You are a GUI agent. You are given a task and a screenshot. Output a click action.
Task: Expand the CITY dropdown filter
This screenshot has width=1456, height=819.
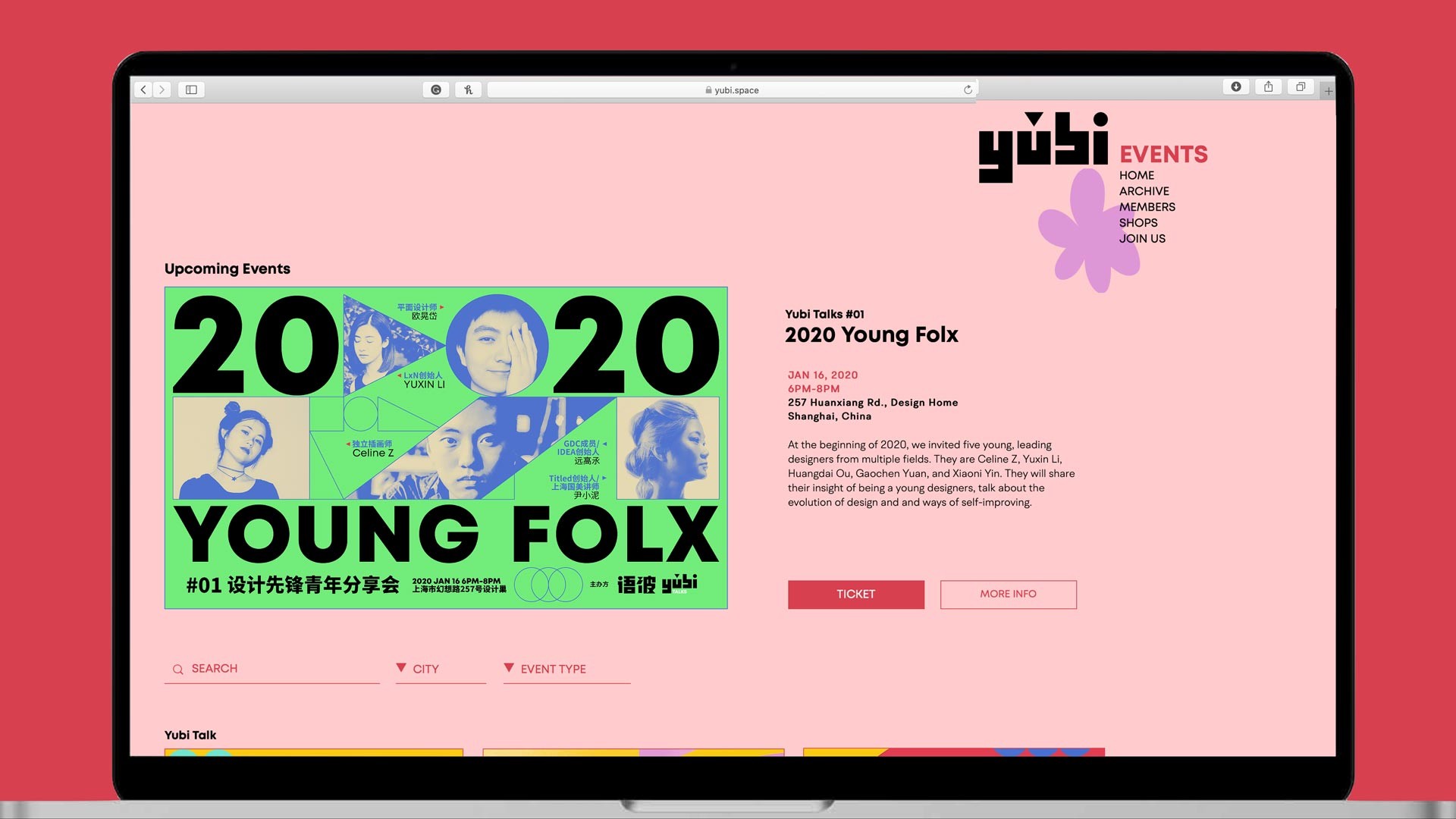click(x=441, y=669)
